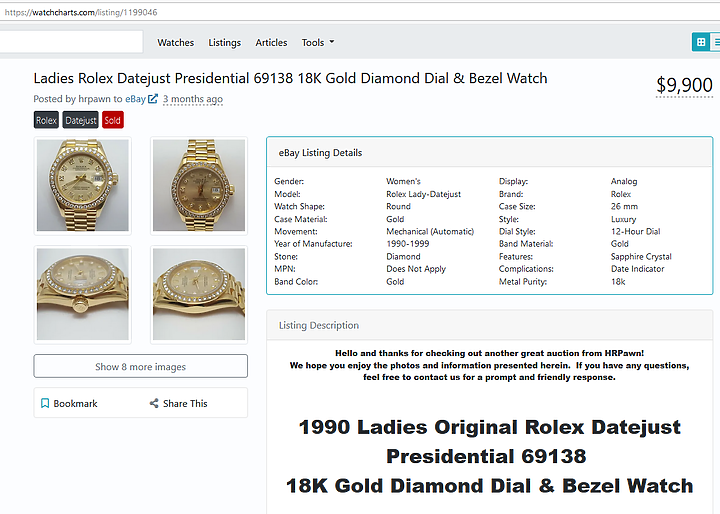Switch to grid view icon

[x=701, y=42]
